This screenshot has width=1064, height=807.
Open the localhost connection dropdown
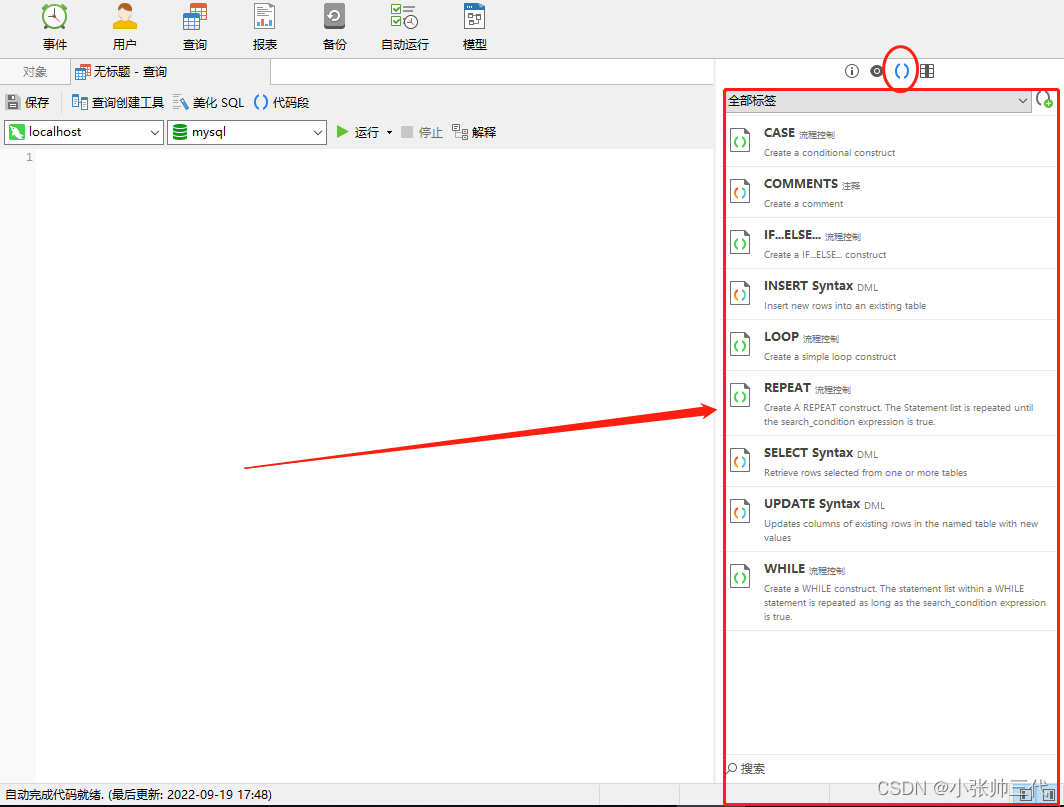pyautogui.click(x=84, y=132)
